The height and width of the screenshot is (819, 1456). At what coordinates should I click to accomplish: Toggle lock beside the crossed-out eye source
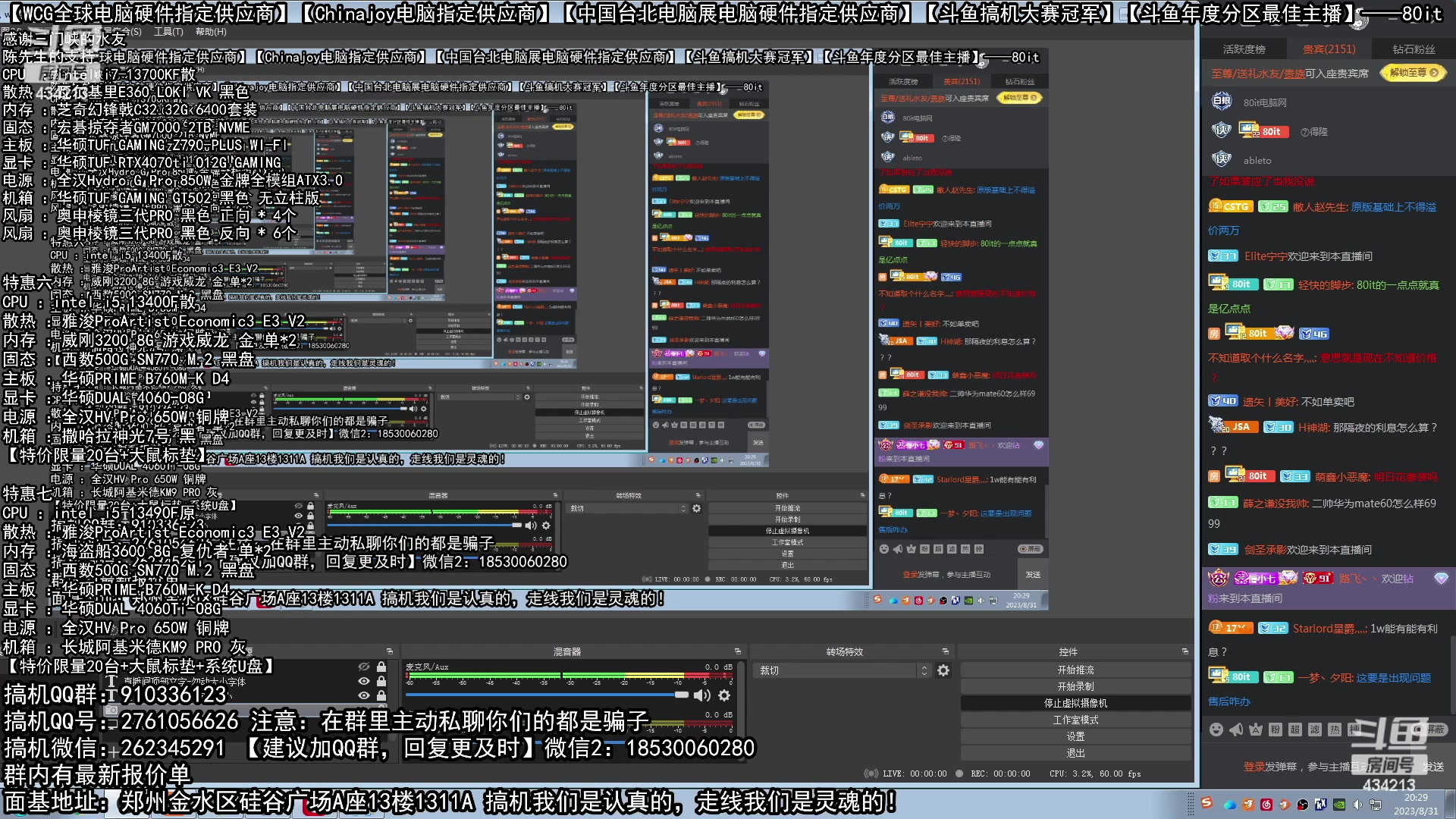pyautogui.click(x=381, y=667)
